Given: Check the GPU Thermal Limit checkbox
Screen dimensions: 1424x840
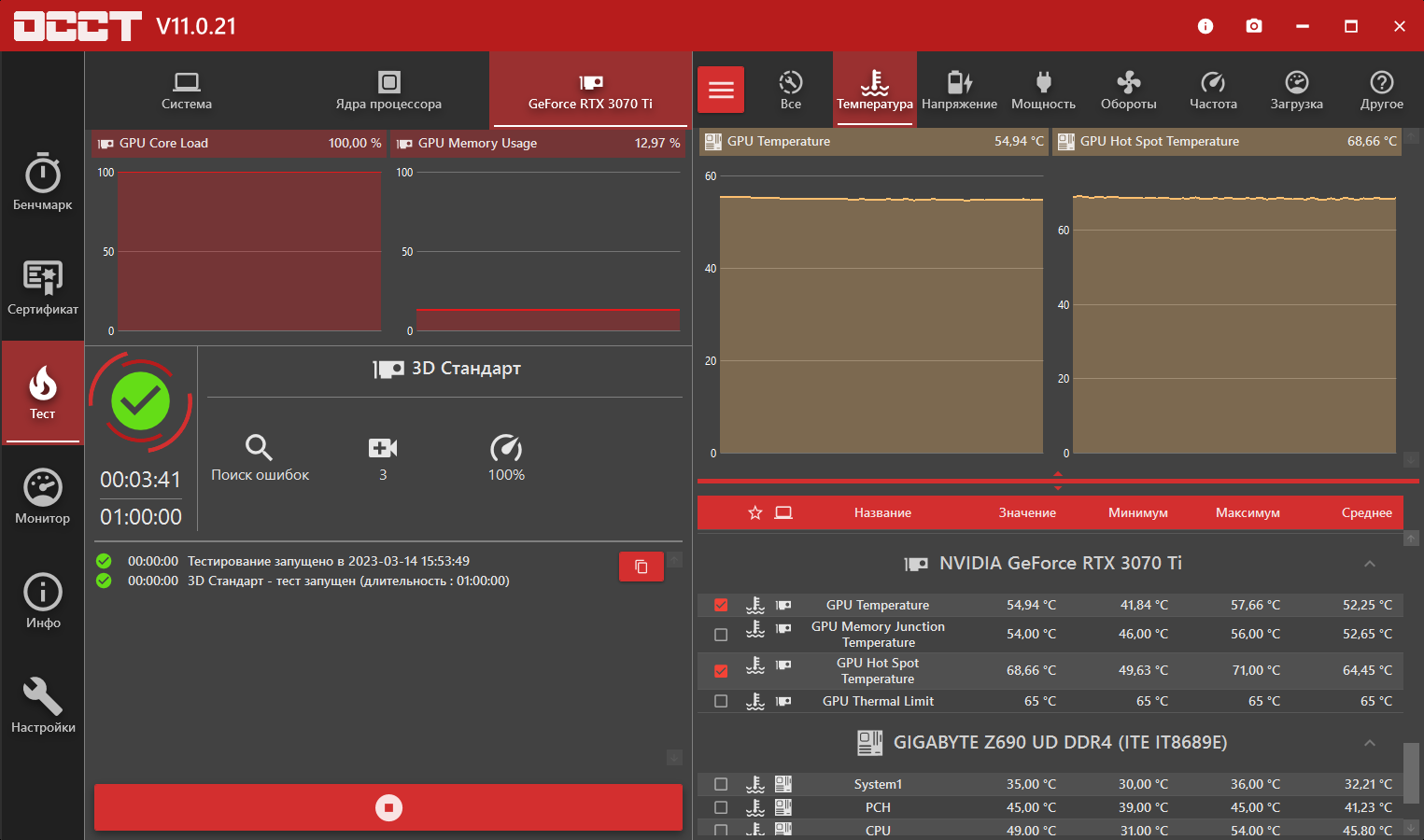Looking at the screenshot, I should tap(721, 701).
